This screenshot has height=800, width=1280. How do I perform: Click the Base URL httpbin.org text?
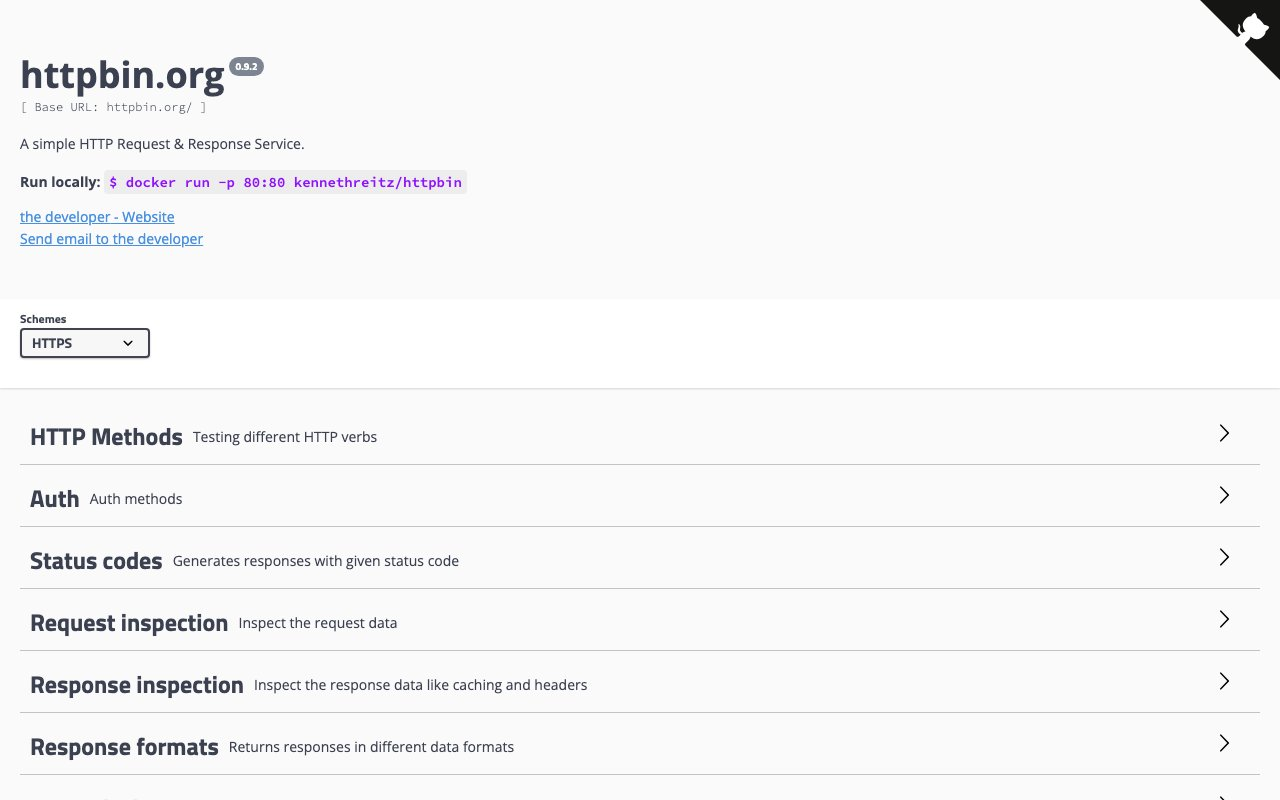113,107
